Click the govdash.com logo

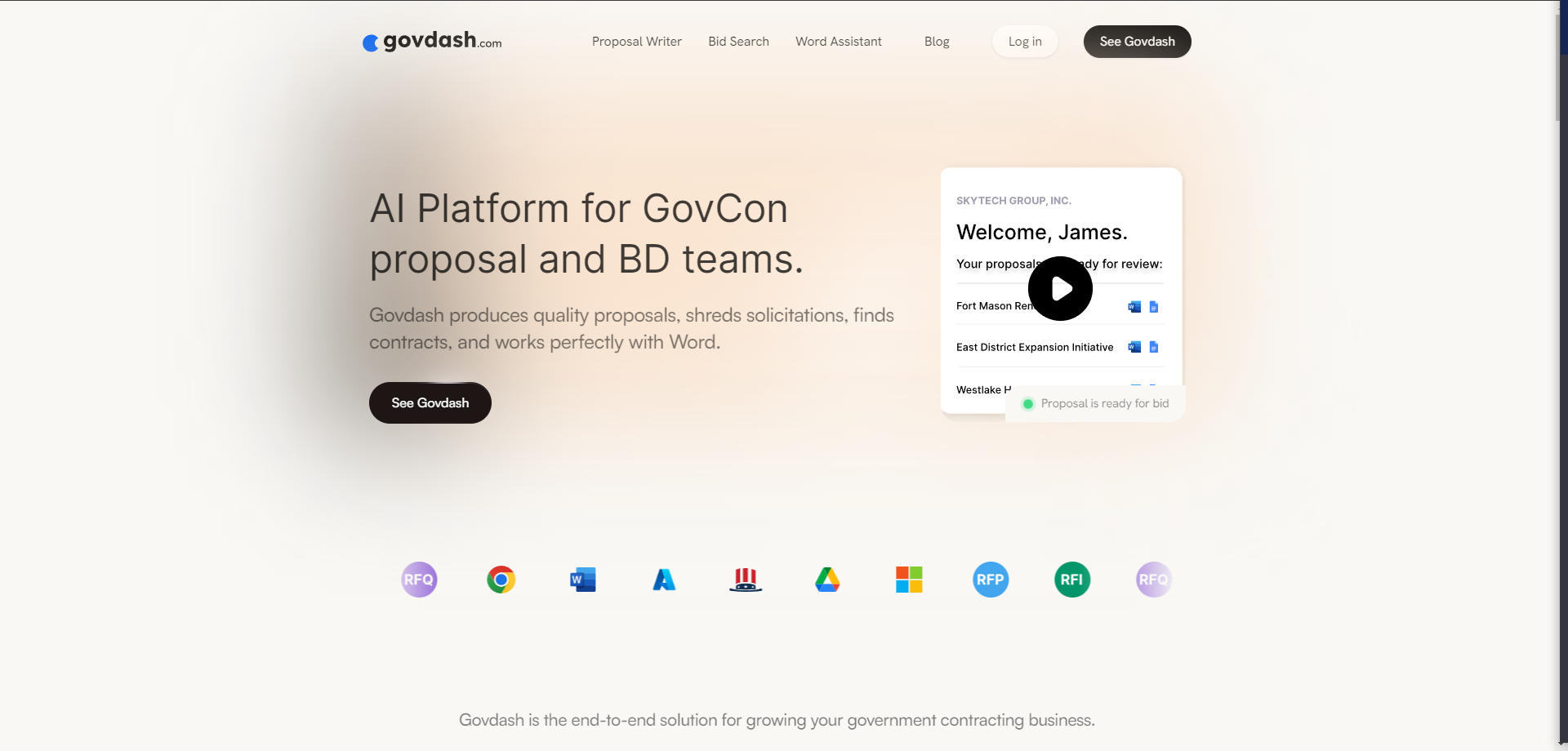432,41
